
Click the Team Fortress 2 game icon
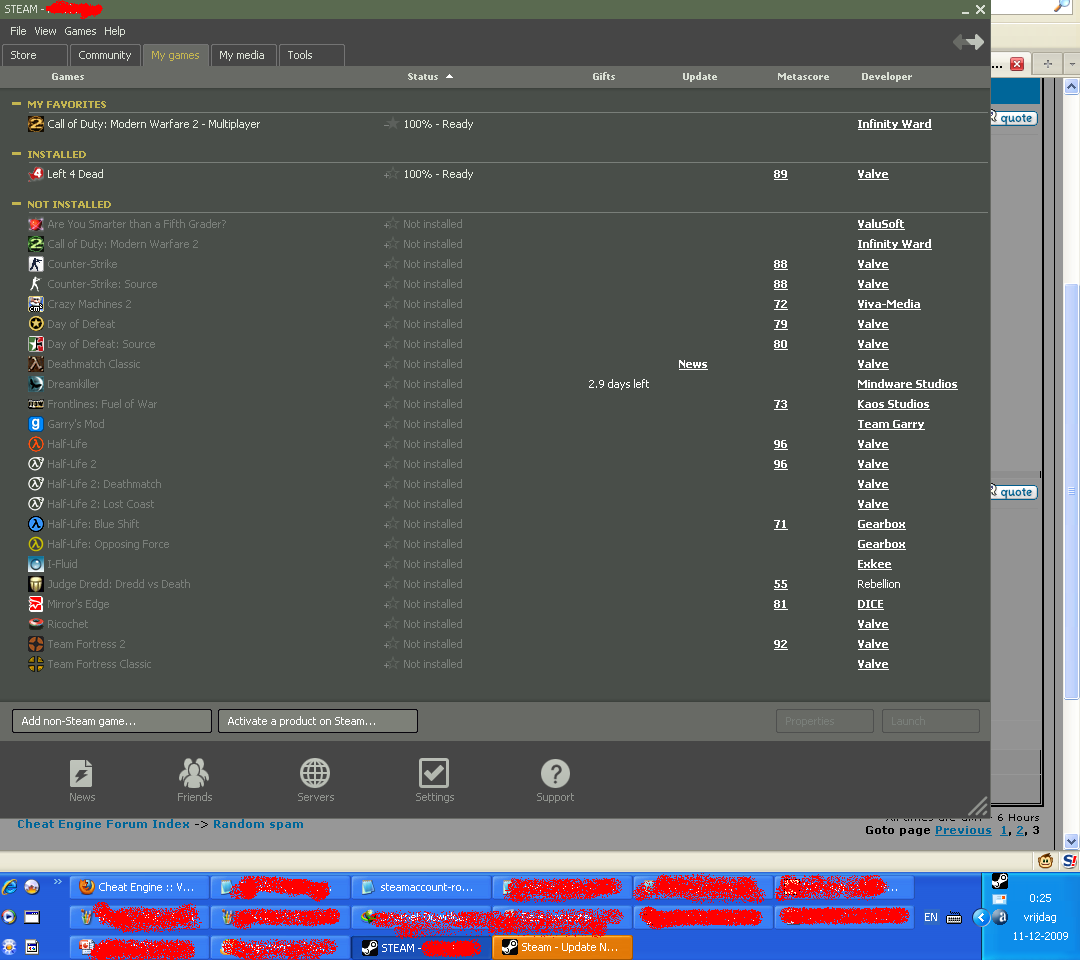(36, 644)
